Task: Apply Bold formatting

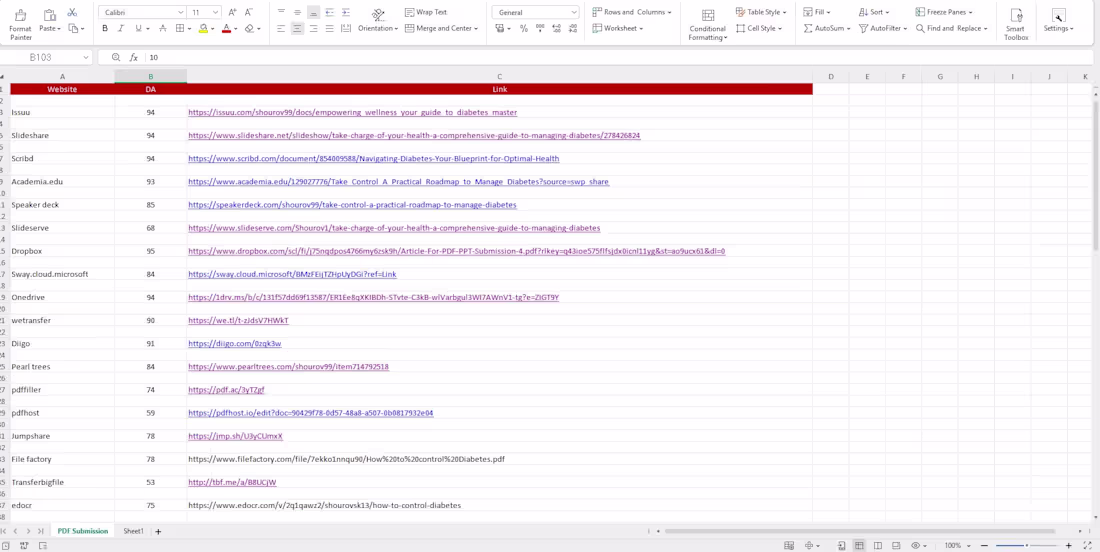Action: coord(105,28)
